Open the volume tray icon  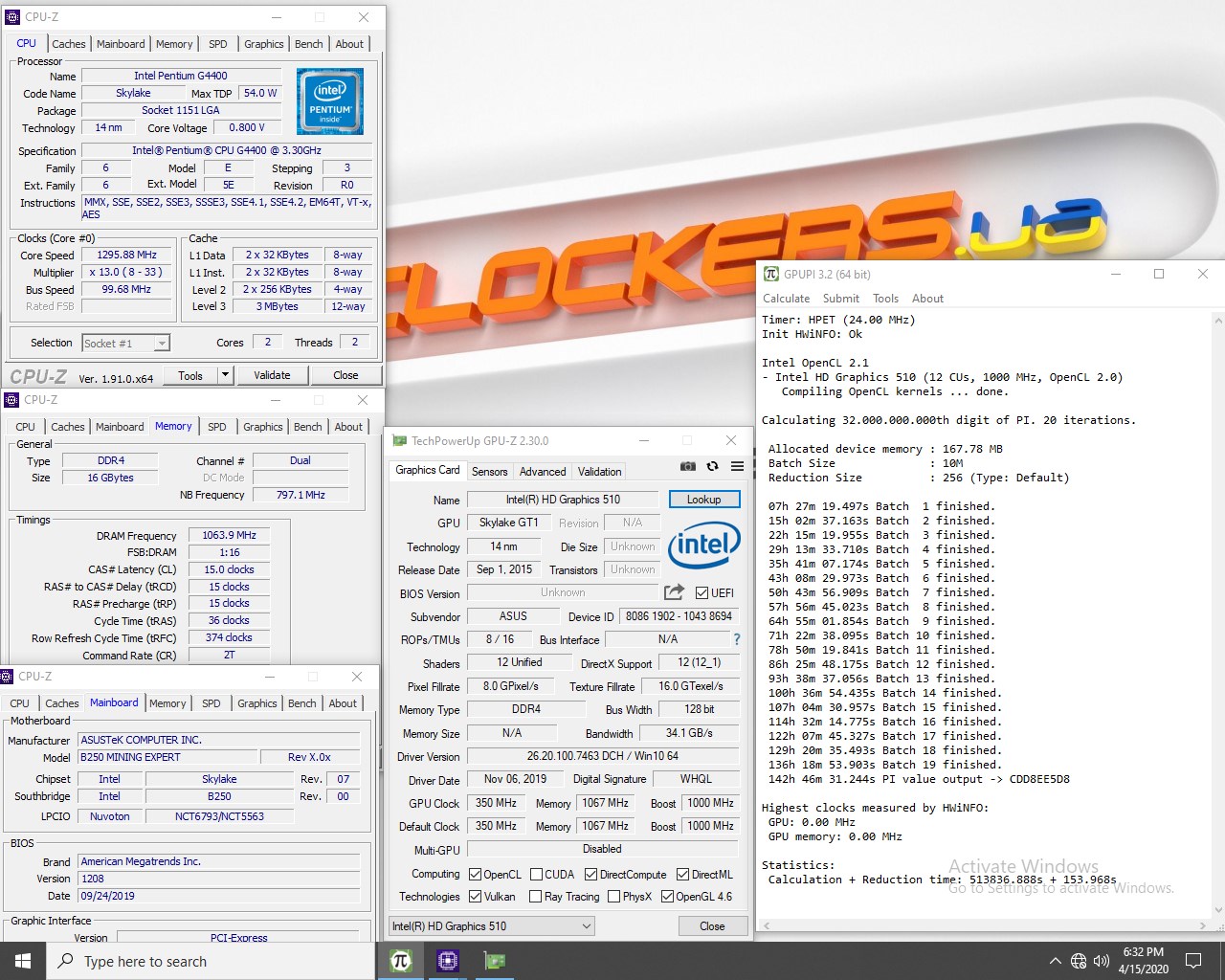point(1101,961)
